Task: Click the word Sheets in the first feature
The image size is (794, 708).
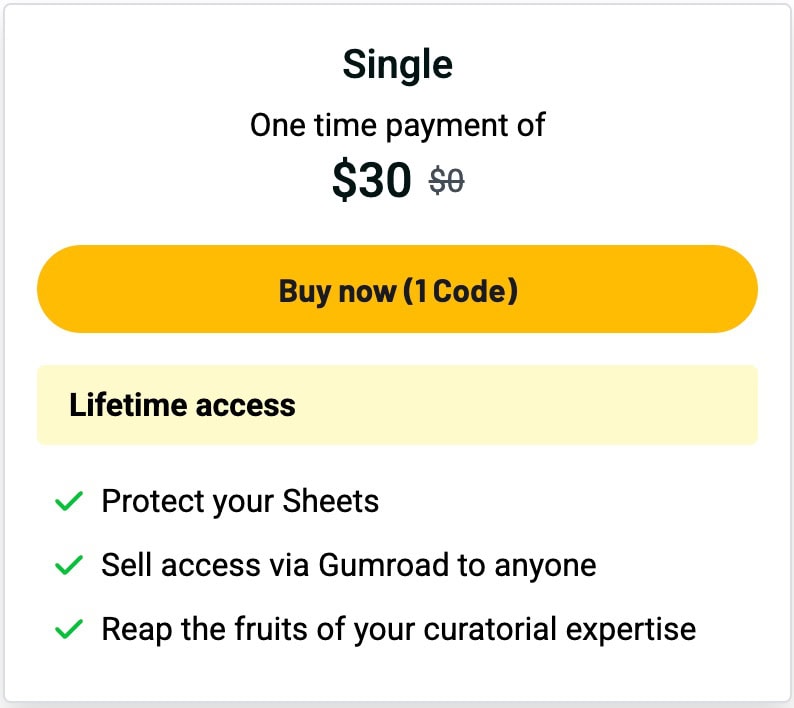Action: (331, 501)
